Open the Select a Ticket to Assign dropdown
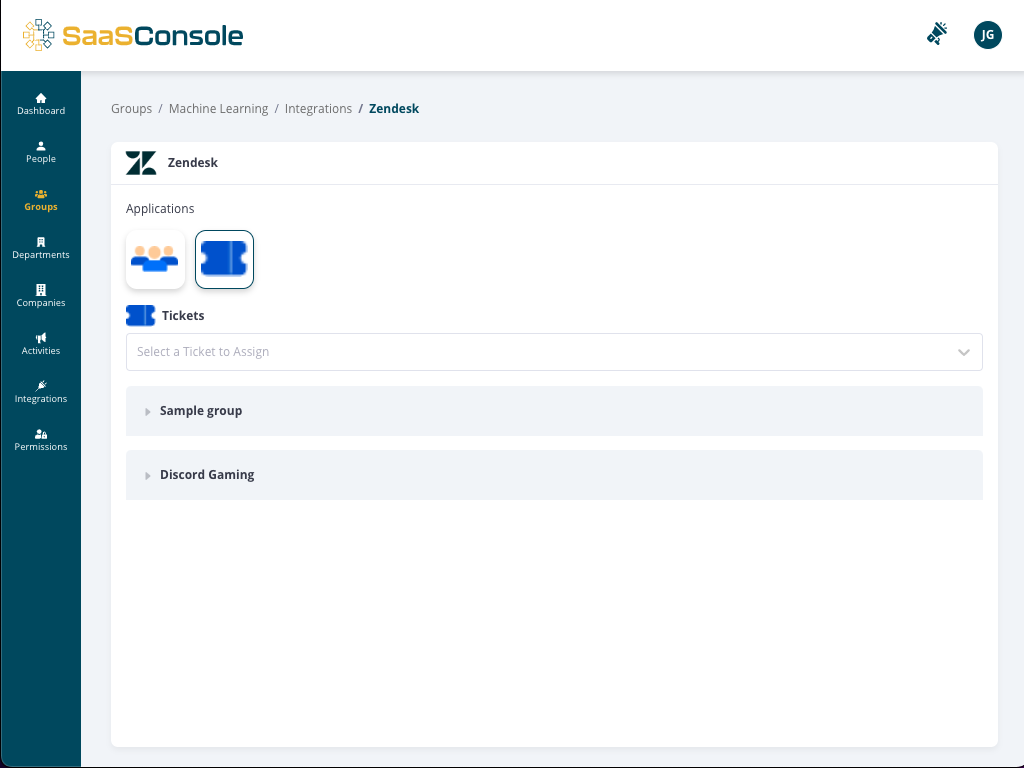 [554, 352]
